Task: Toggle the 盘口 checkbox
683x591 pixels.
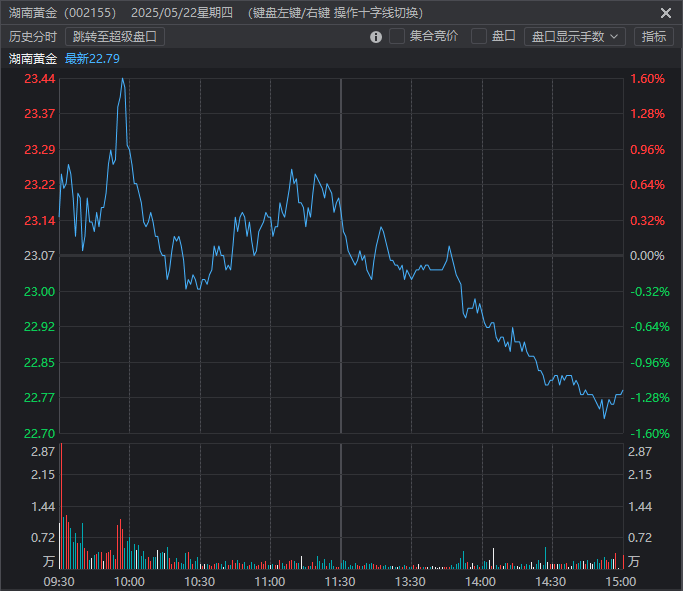Action: pyautogui.click(x=479, y=36)
